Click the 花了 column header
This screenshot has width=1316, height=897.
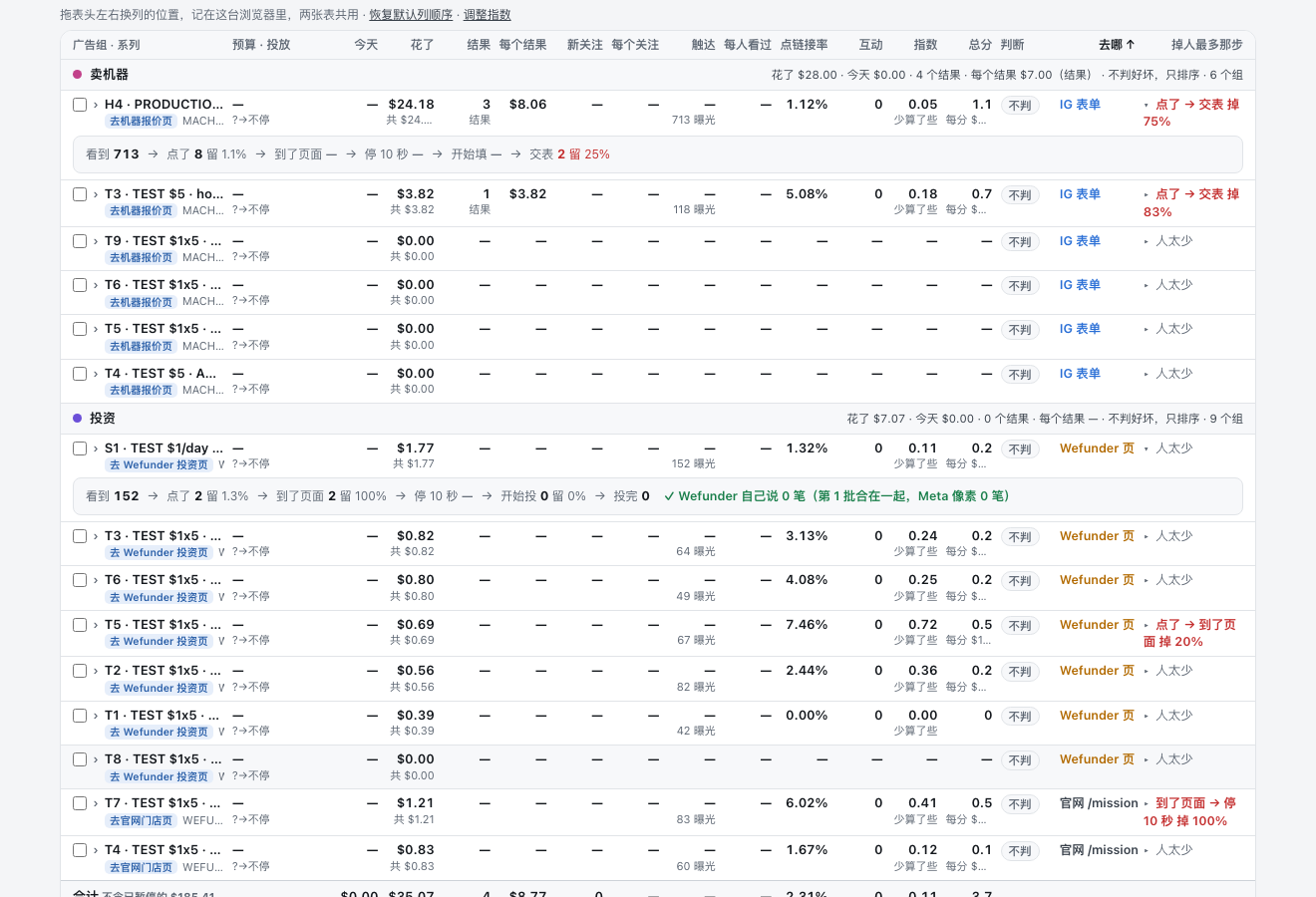pyautogui.click(x=422, y=45)
